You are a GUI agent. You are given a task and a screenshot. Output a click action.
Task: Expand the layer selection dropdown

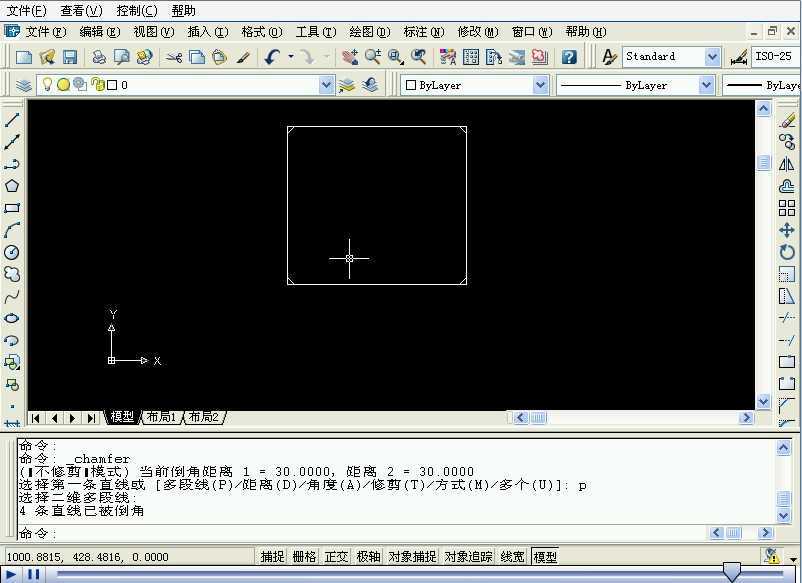(326, 85)
